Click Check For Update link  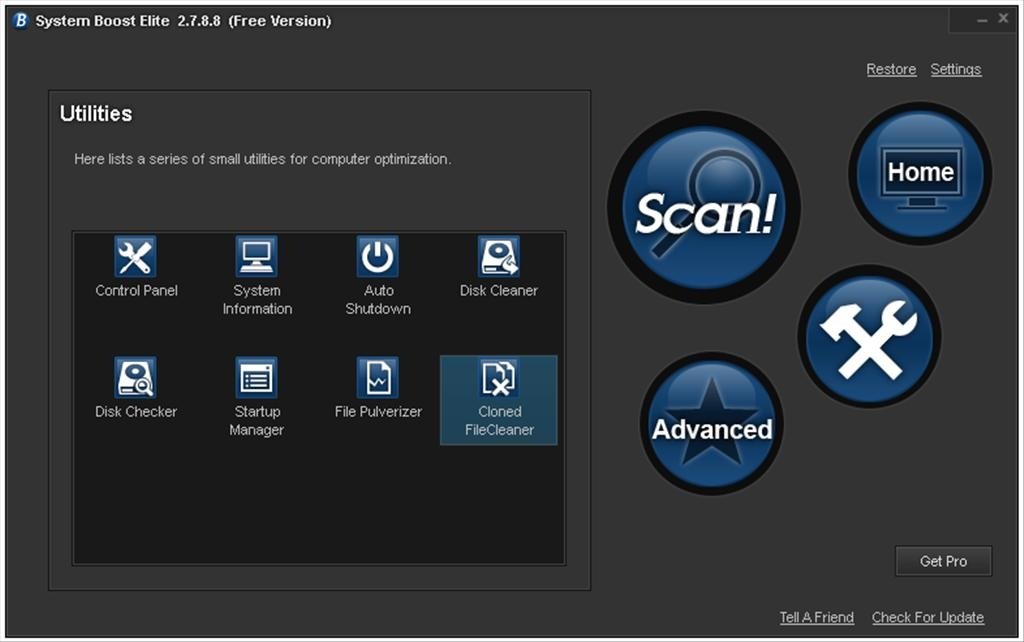point(927,617)
